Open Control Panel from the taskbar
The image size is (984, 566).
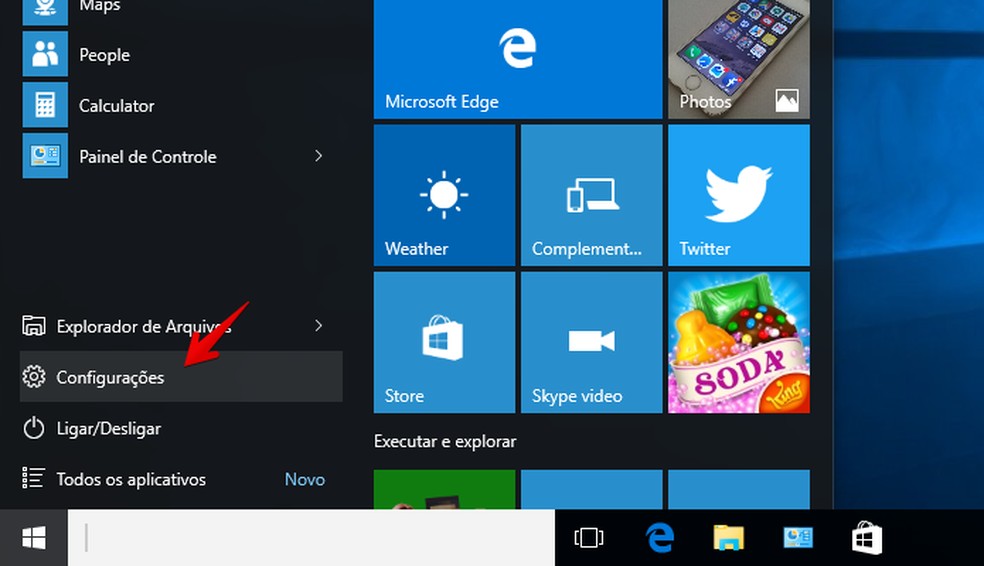click(798, 538)
